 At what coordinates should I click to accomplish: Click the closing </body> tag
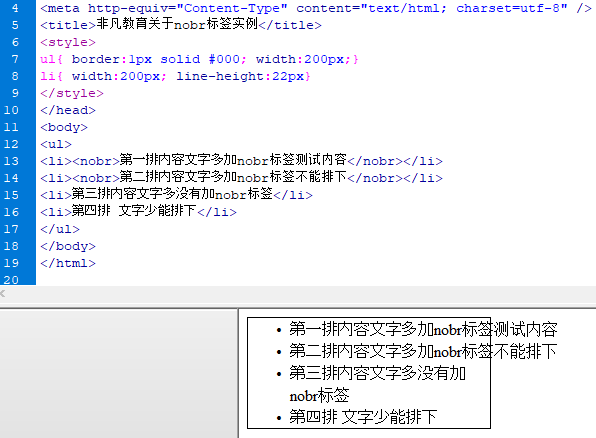coord(68,246)
